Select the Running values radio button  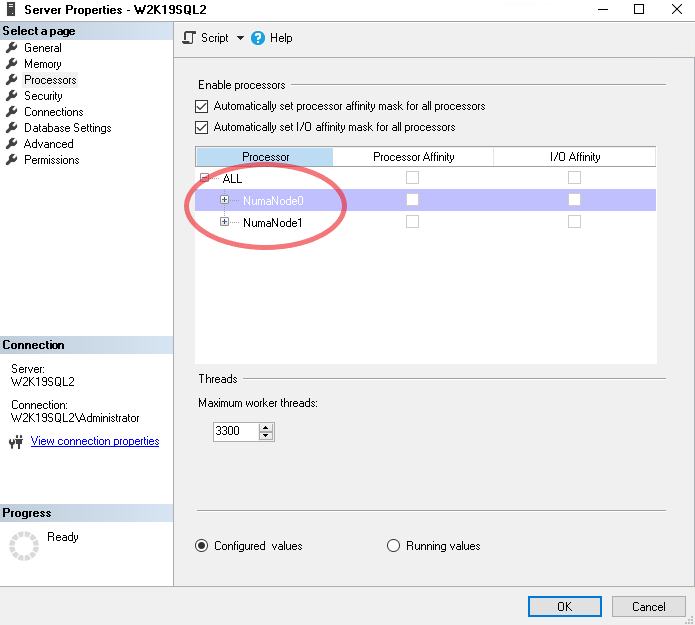tap(393, 545)
